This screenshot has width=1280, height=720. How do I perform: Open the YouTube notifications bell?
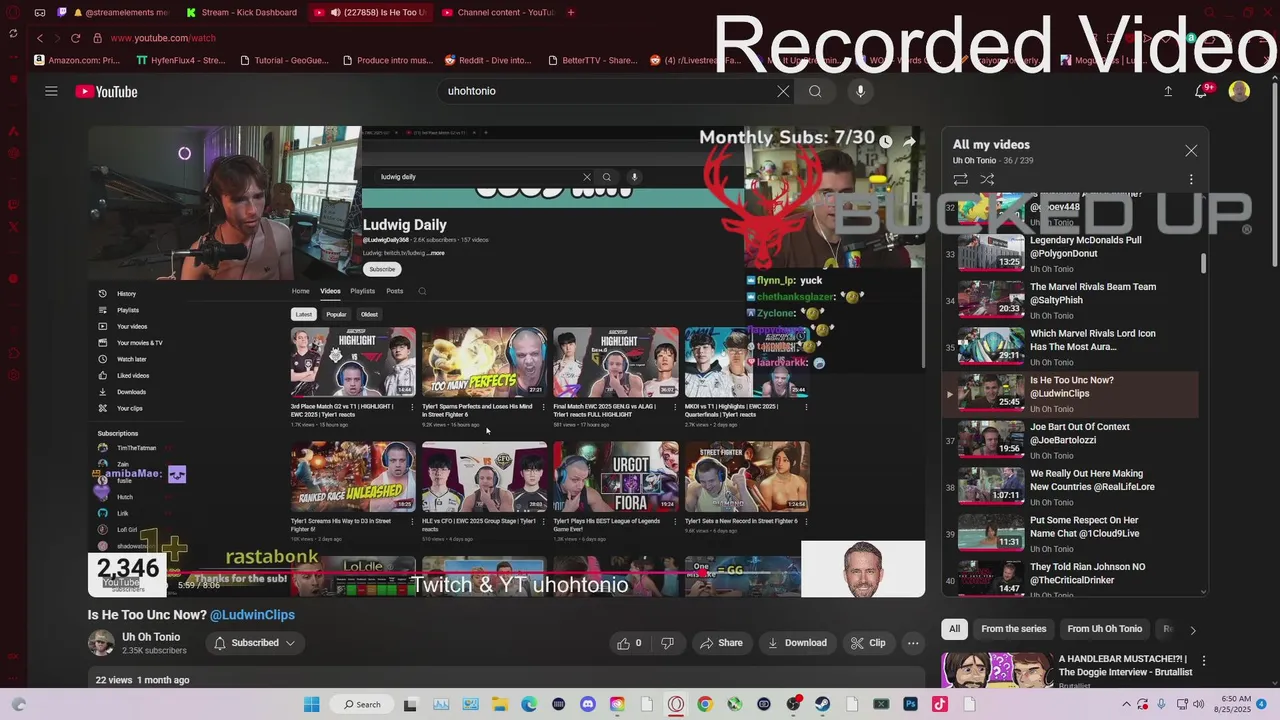pos(1201,91)
